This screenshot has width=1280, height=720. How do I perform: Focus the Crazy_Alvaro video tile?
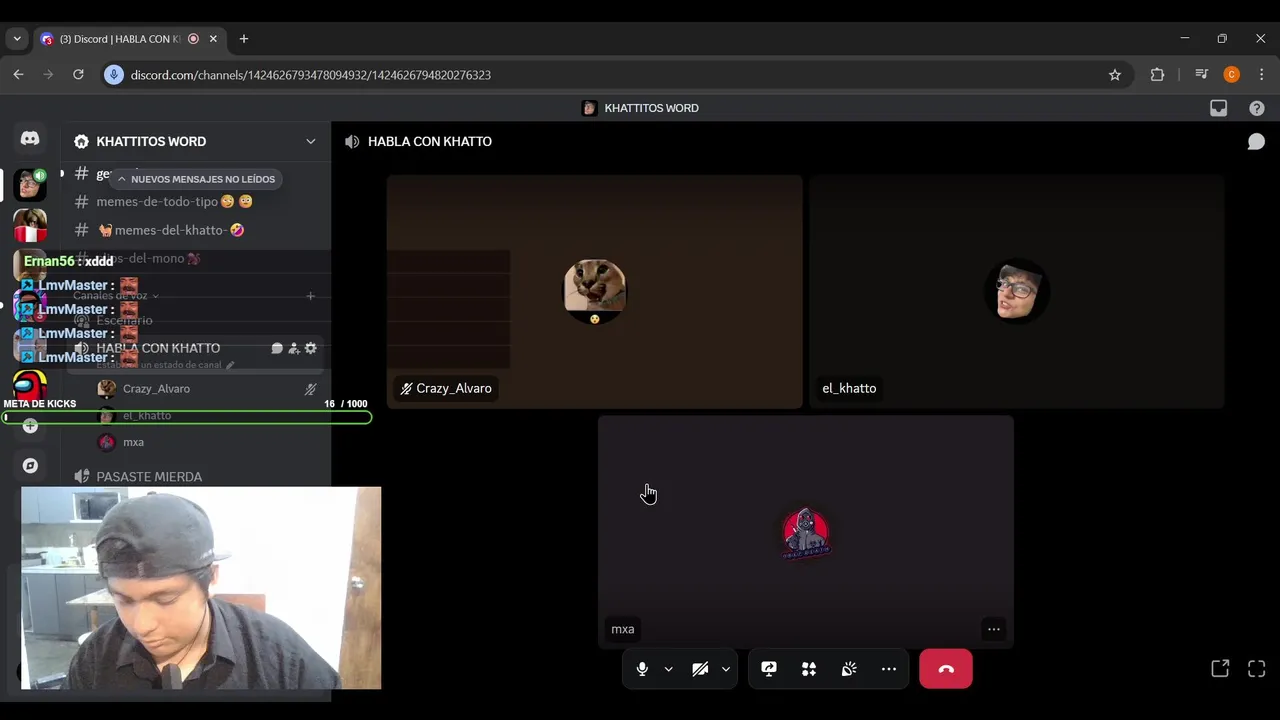(595, 292)
